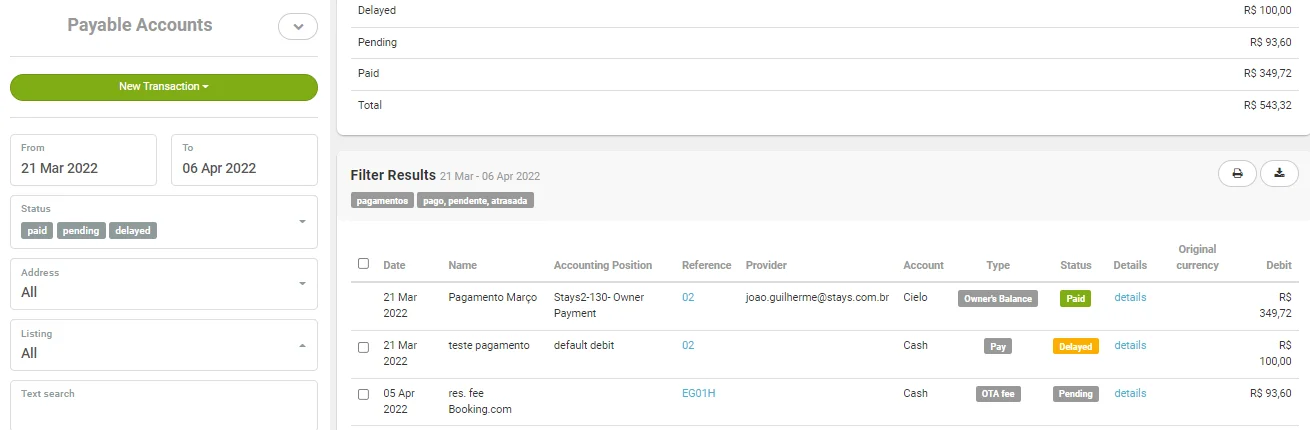The image size is (1310, 430).
Task: Open the New Transaction dropdown
Action: (164, 87)
